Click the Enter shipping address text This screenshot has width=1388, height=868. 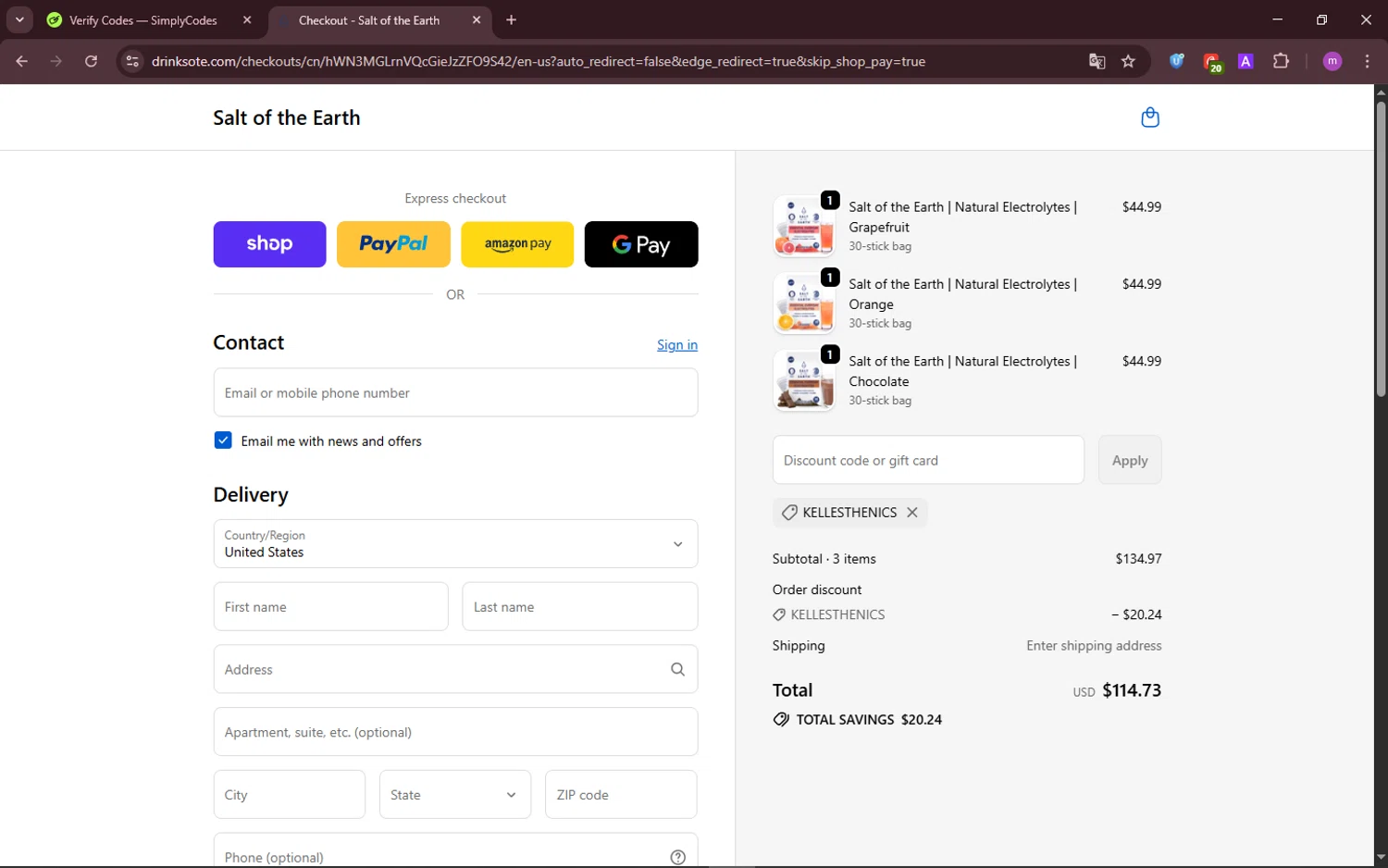click(x=1094, y=646)
